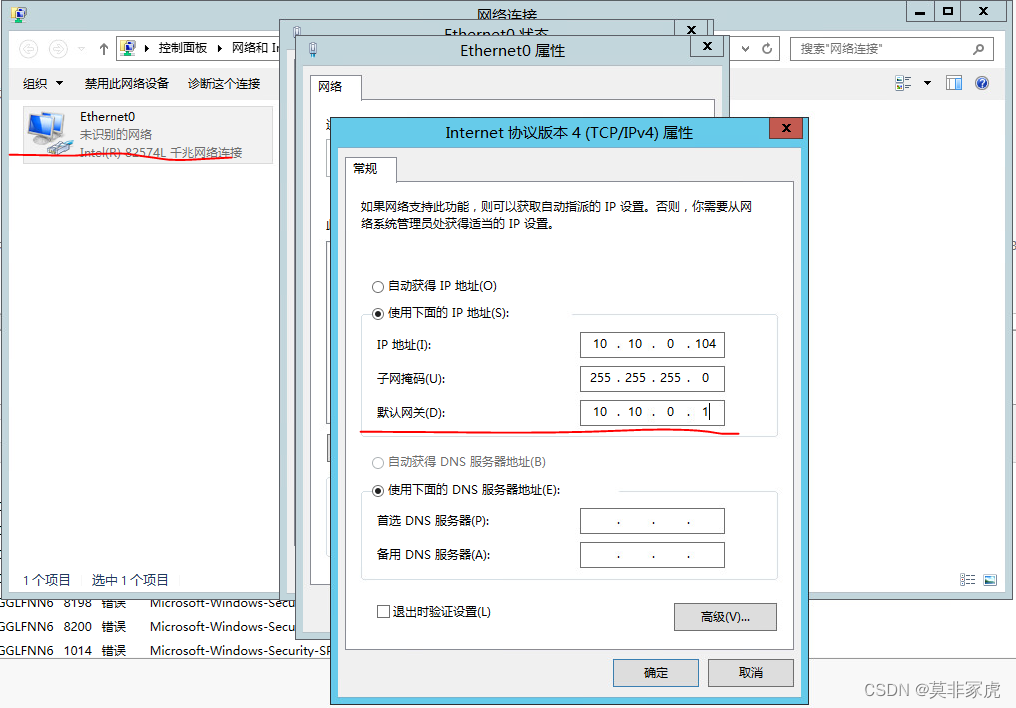Viewport: 1016px width, 708px height.
Task: Select the Ethernet0 adapter icon
Action: coord(48,133)
